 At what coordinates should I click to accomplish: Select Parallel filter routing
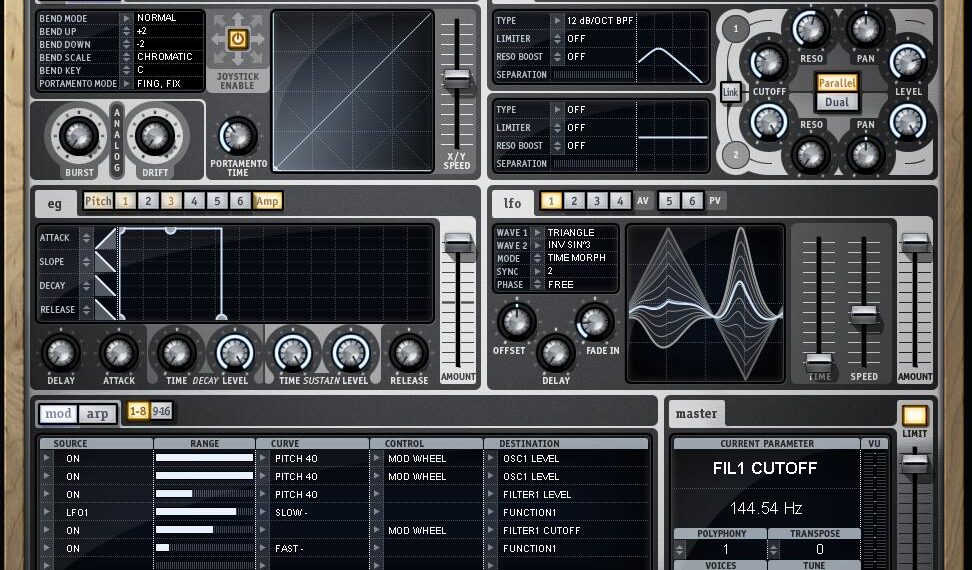[837, 82]
